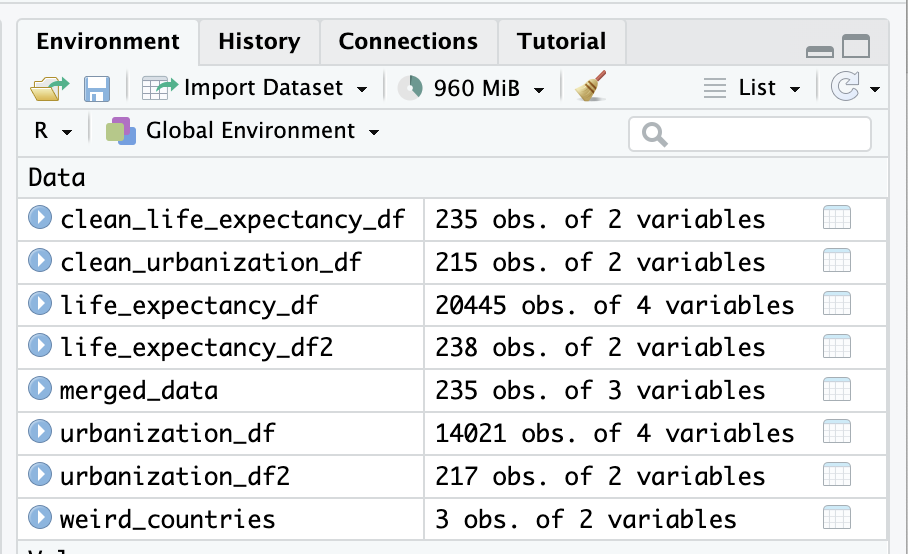View weird_countries in data grid icon
Viewport: 908px width, 554px height.
[836, 518]
